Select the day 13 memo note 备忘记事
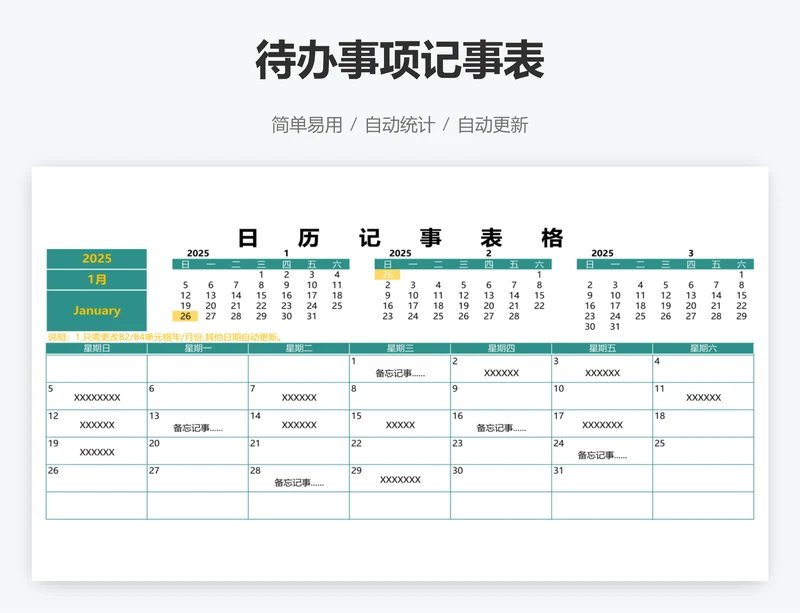The height and width of the screenshot is (613, 800). (198, 428)
